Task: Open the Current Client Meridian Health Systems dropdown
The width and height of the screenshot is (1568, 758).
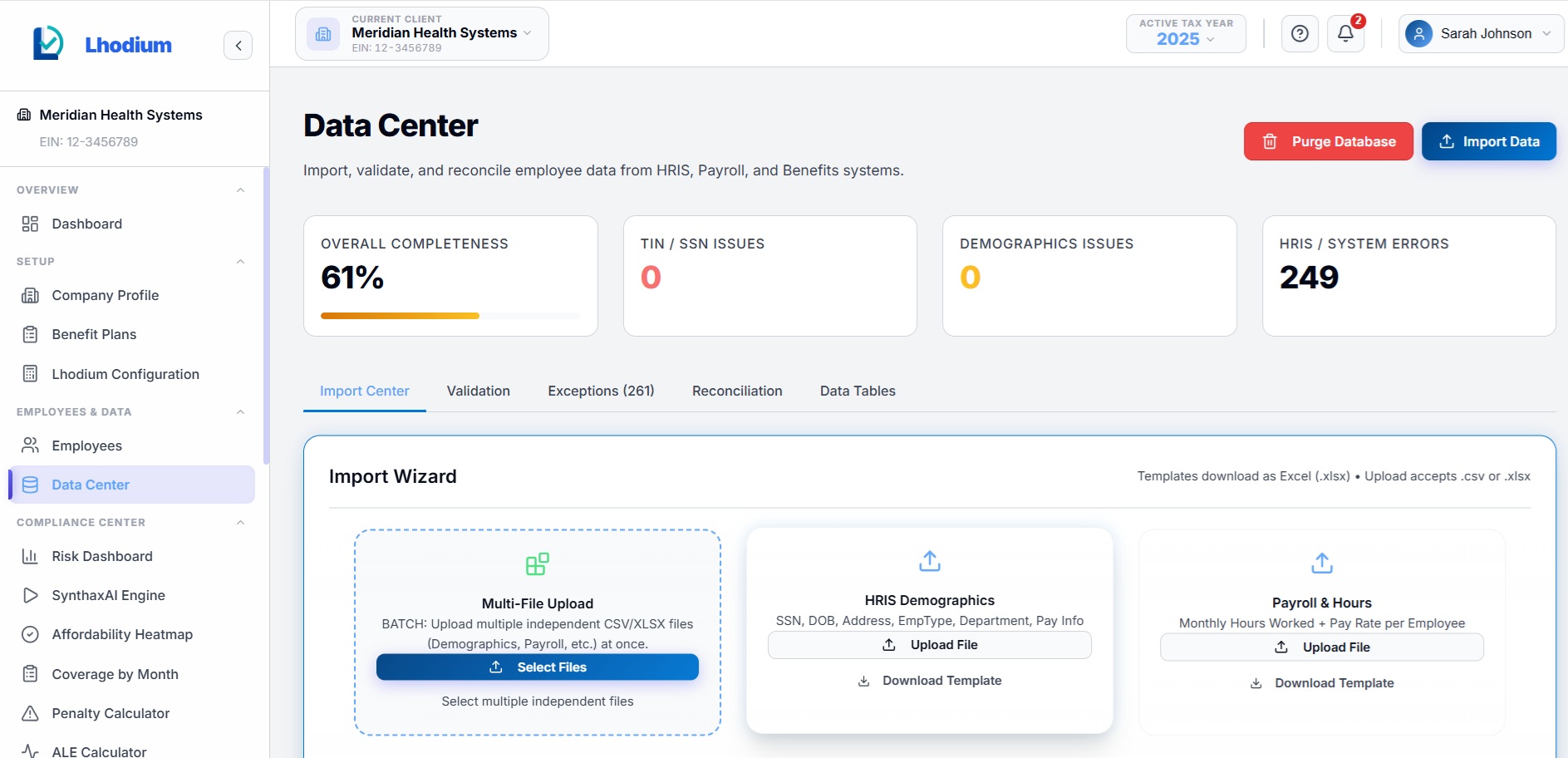Action: [x=422, y=34]
